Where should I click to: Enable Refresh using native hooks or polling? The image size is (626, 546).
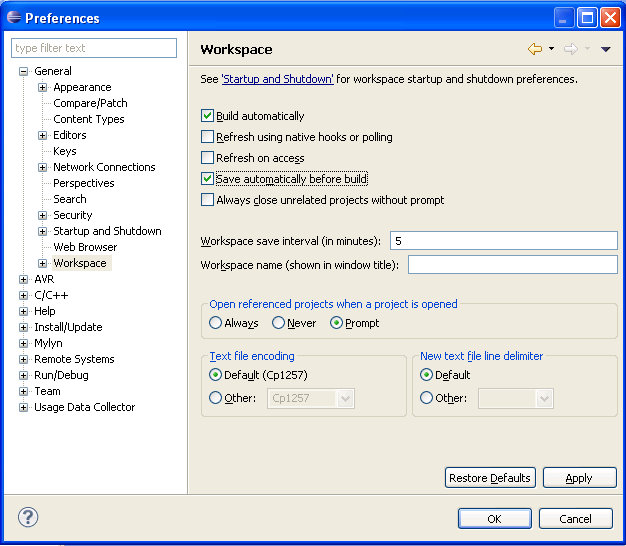[208, 137]
